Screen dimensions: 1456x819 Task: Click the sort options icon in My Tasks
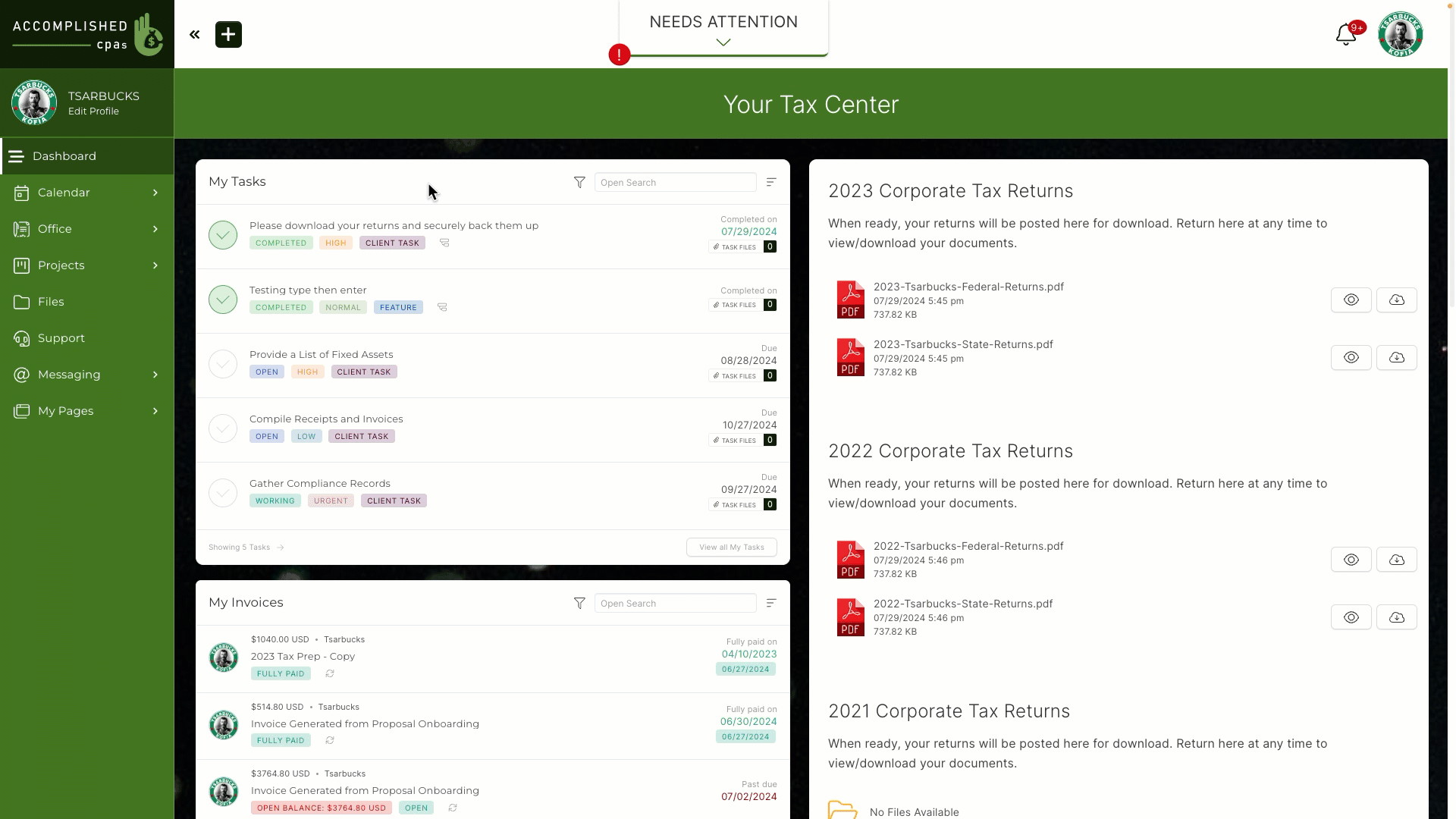pyautogui.click(x=771, y=182)
